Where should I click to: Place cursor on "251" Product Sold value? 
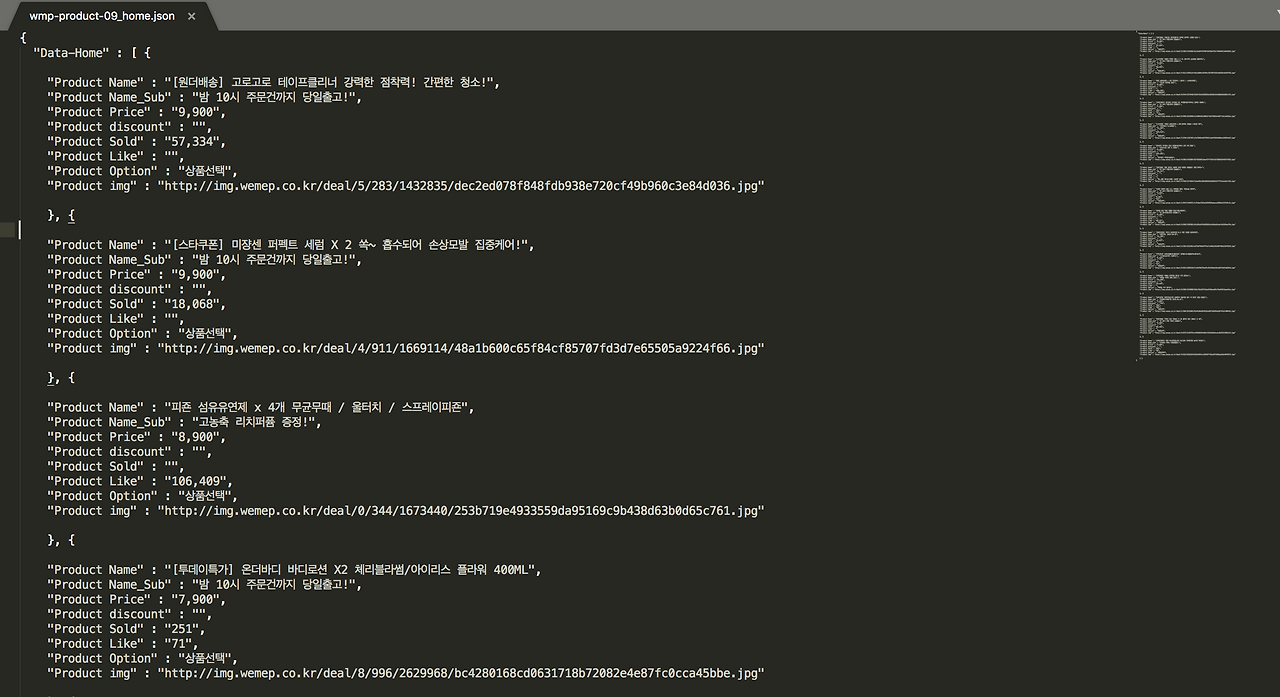[x=183, y=629]
